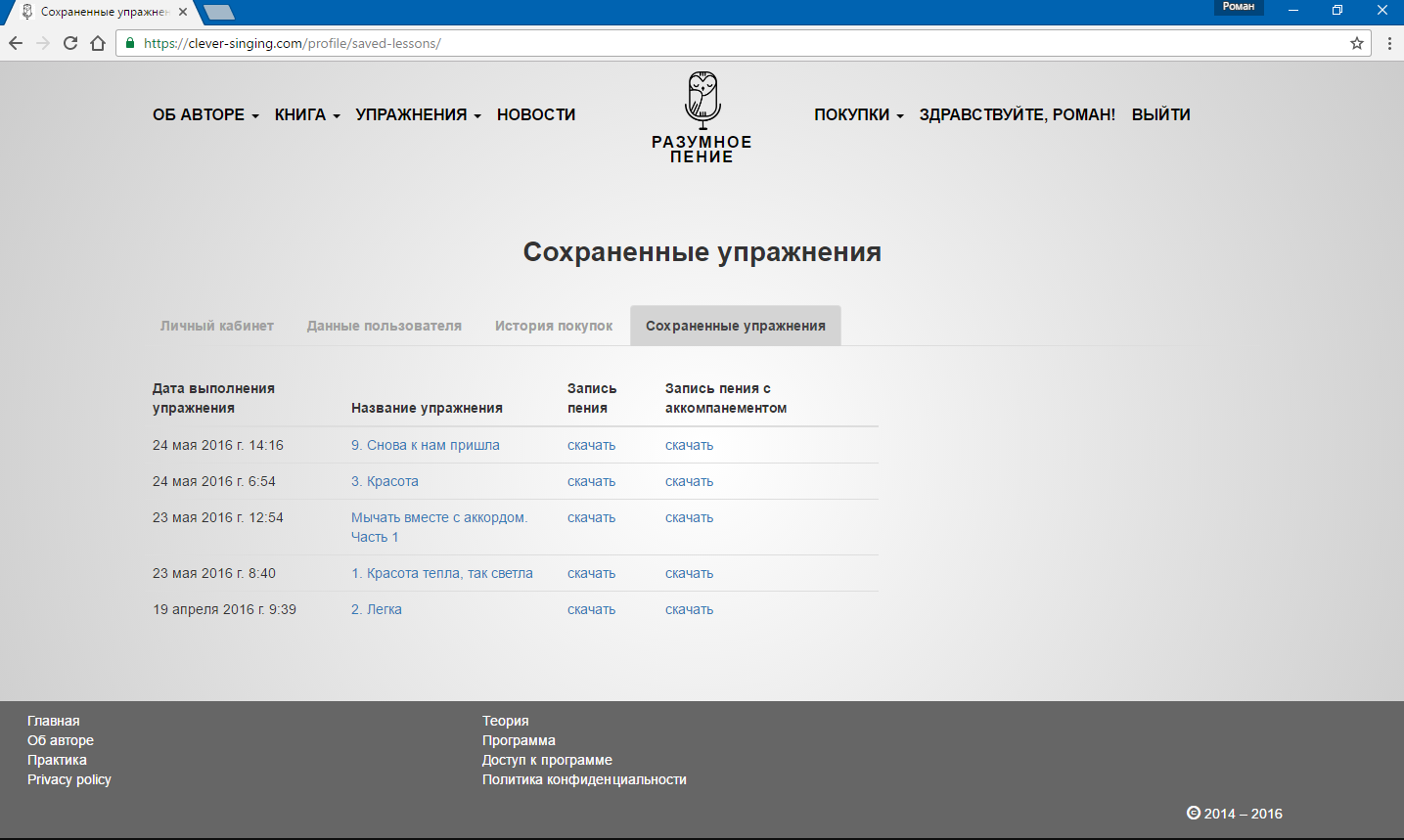Screen dimensions: 1404x840
Task: Download accompaniment recording for 2. Легка
Action: [x=690, y=609]
